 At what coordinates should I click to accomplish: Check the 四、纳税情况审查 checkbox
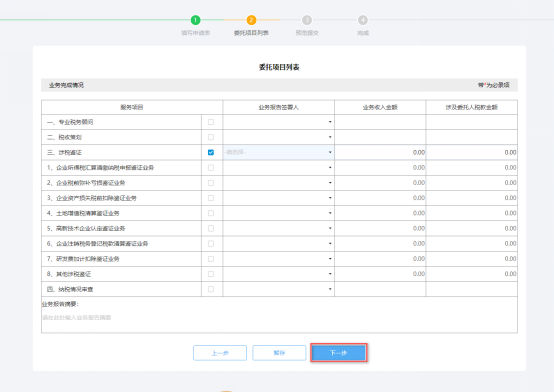tap(211, 289)
